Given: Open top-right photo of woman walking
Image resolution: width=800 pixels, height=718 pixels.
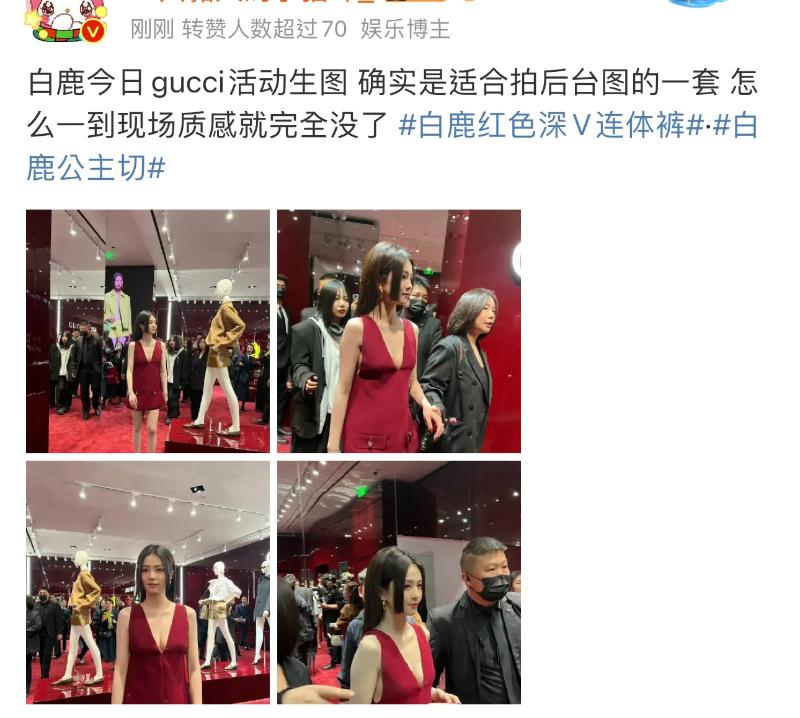Looking at the screenshot, I should [x=399, y=331].
